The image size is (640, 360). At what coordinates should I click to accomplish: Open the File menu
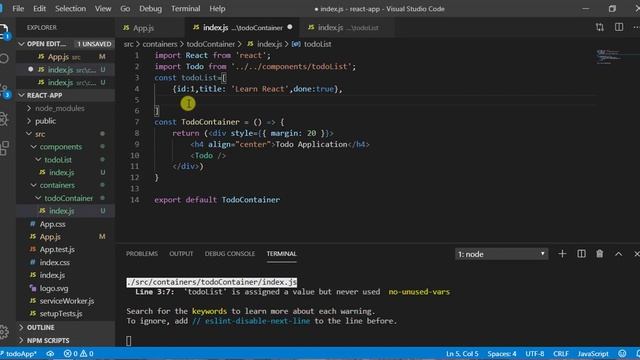click(x=18, y=9)
